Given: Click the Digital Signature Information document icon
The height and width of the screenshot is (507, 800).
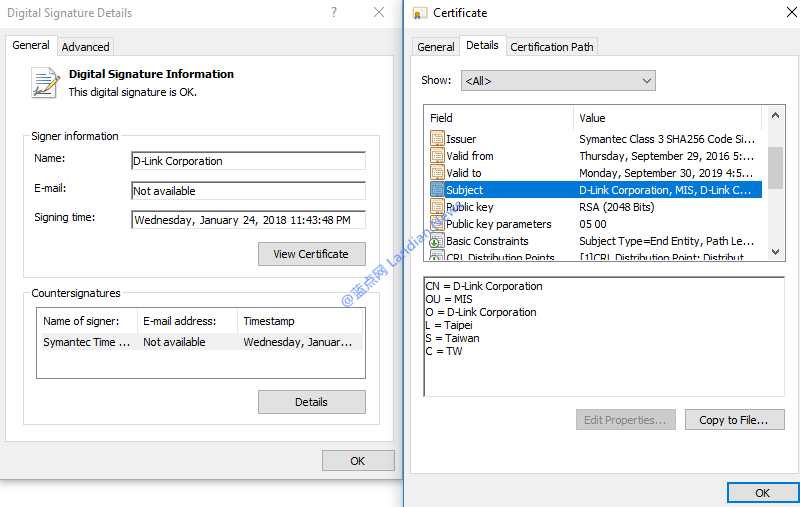Looking at the screenshot, I should (45, 82).
